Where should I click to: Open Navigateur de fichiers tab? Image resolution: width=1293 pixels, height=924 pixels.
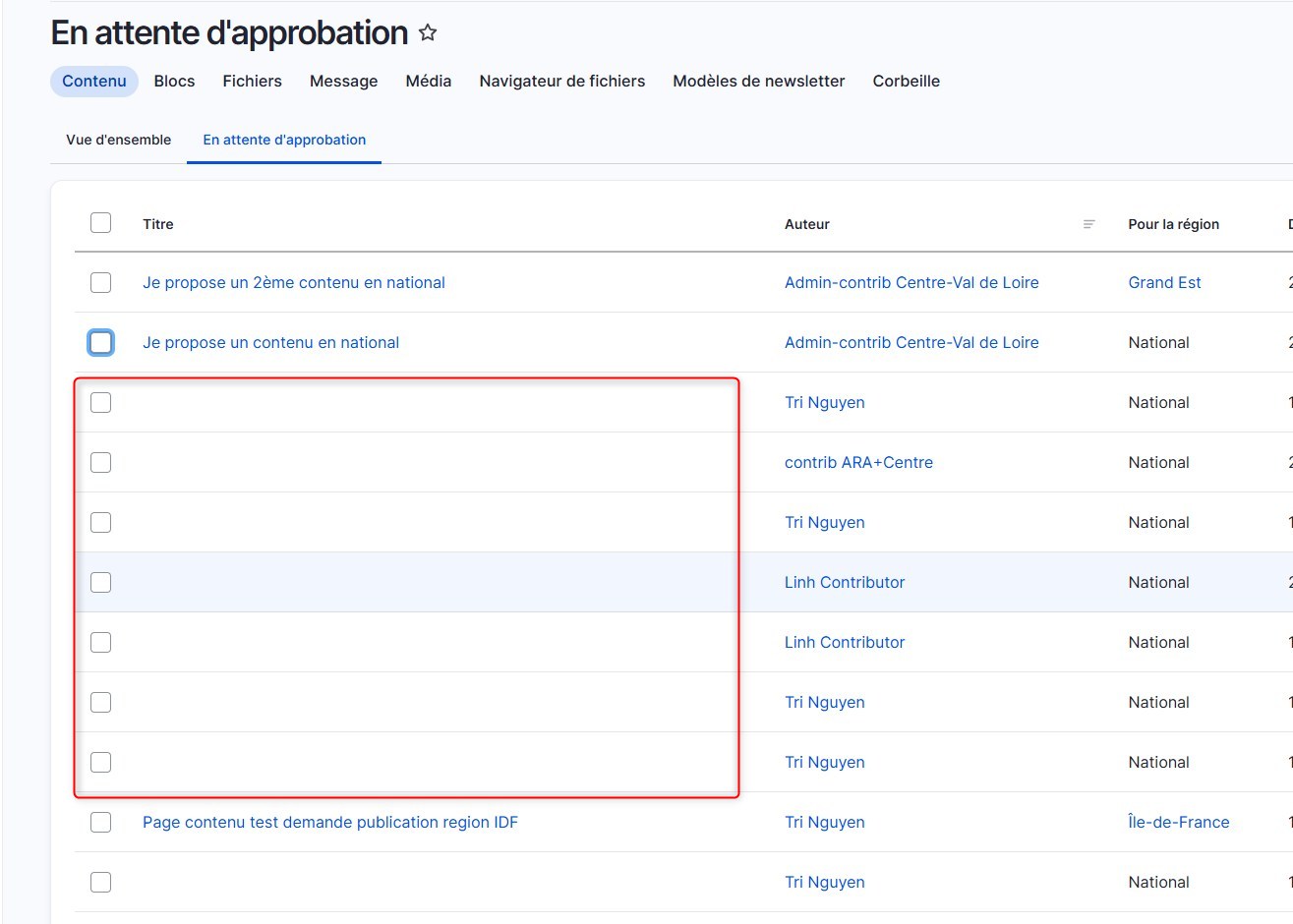pyautogui.click(x=561, y=82)
